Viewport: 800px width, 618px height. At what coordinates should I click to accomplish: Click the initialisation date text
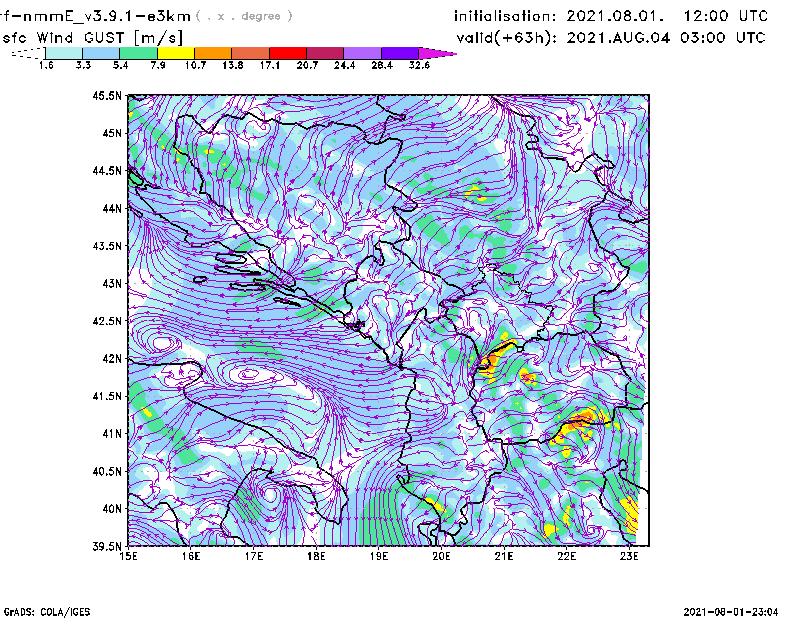click(611, 16)
